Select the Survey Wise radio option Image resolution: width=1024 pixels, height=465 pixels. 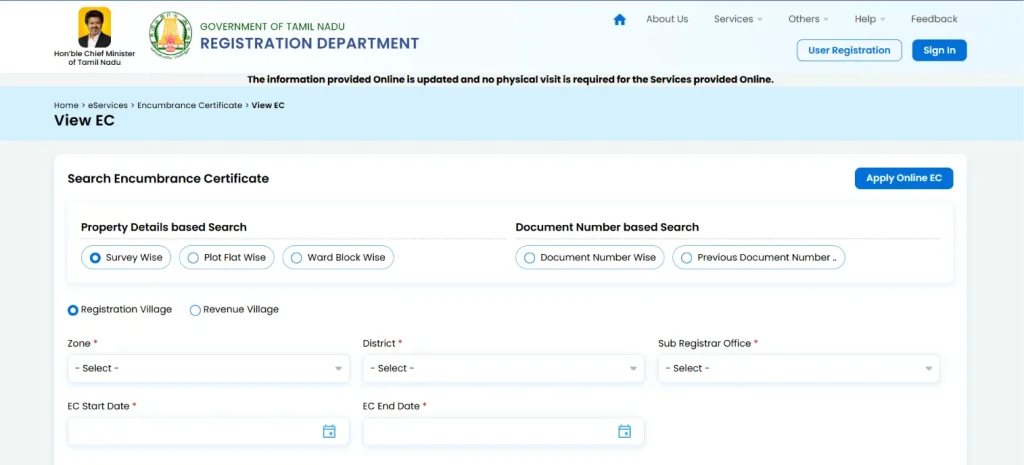click(126, 257)
